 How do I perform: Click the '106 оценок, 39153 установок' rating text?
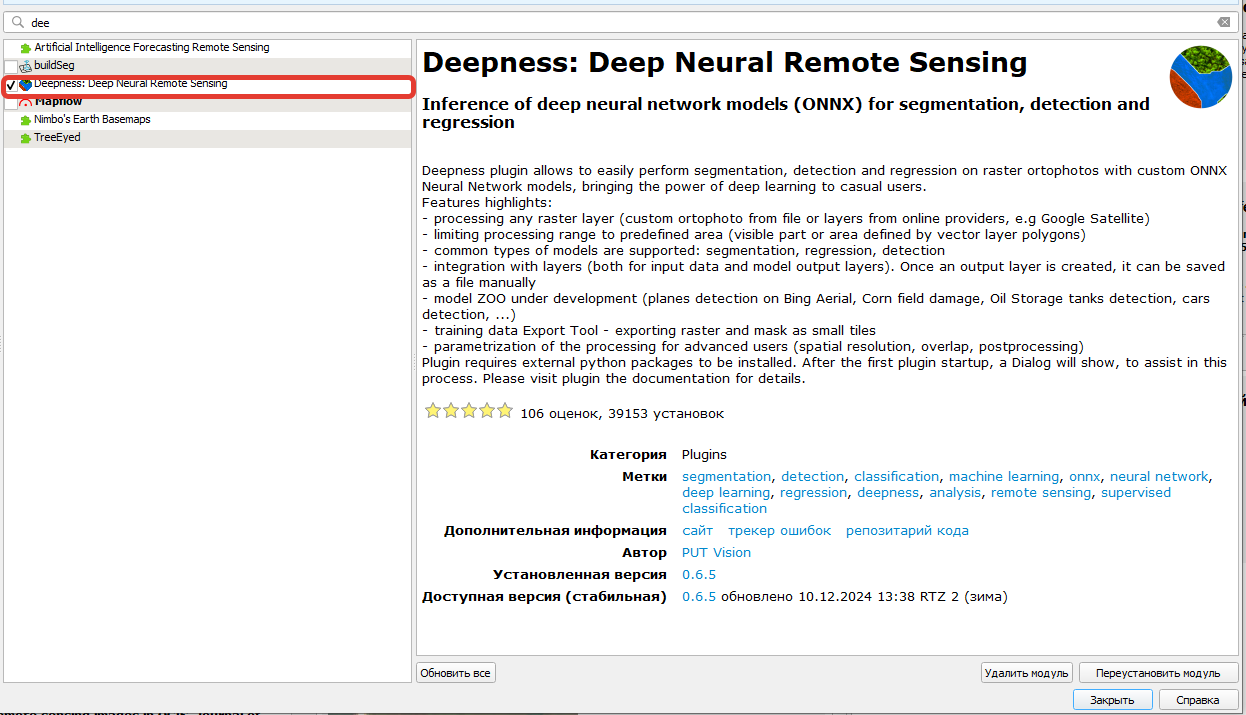622,413
